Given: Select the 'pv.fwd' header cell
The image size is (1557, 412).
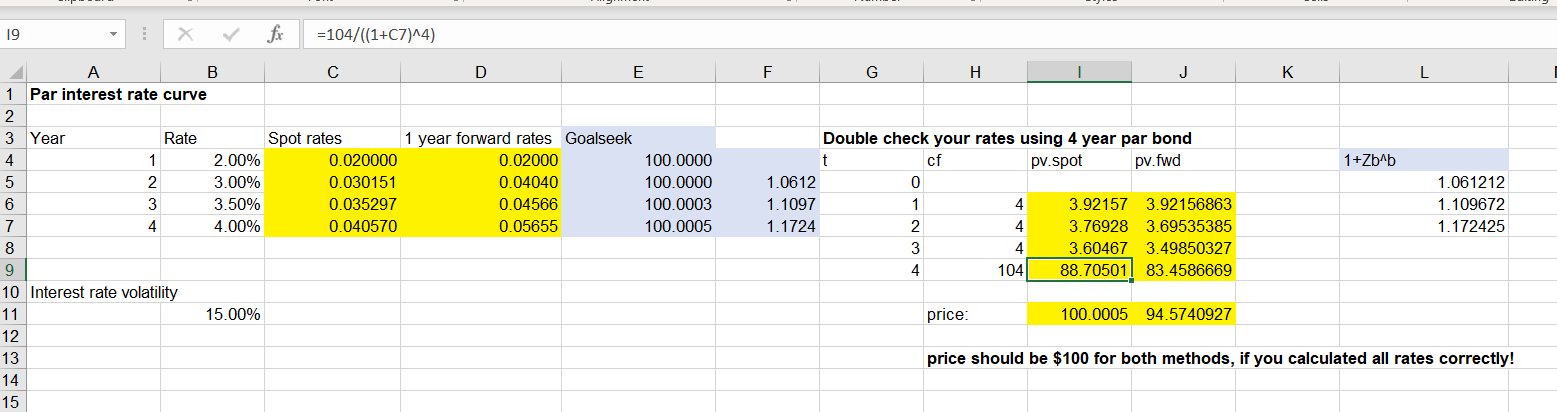Looking at the screenshot, I should (x=1183, y=160).
